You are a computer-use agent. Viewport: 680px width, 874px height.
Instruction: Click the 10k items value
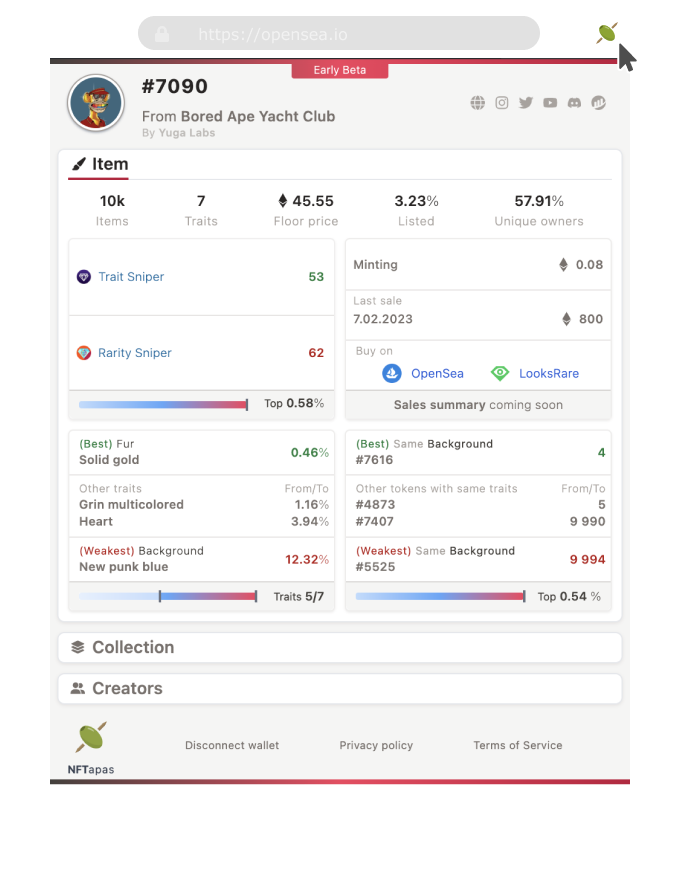coord(112,201)
